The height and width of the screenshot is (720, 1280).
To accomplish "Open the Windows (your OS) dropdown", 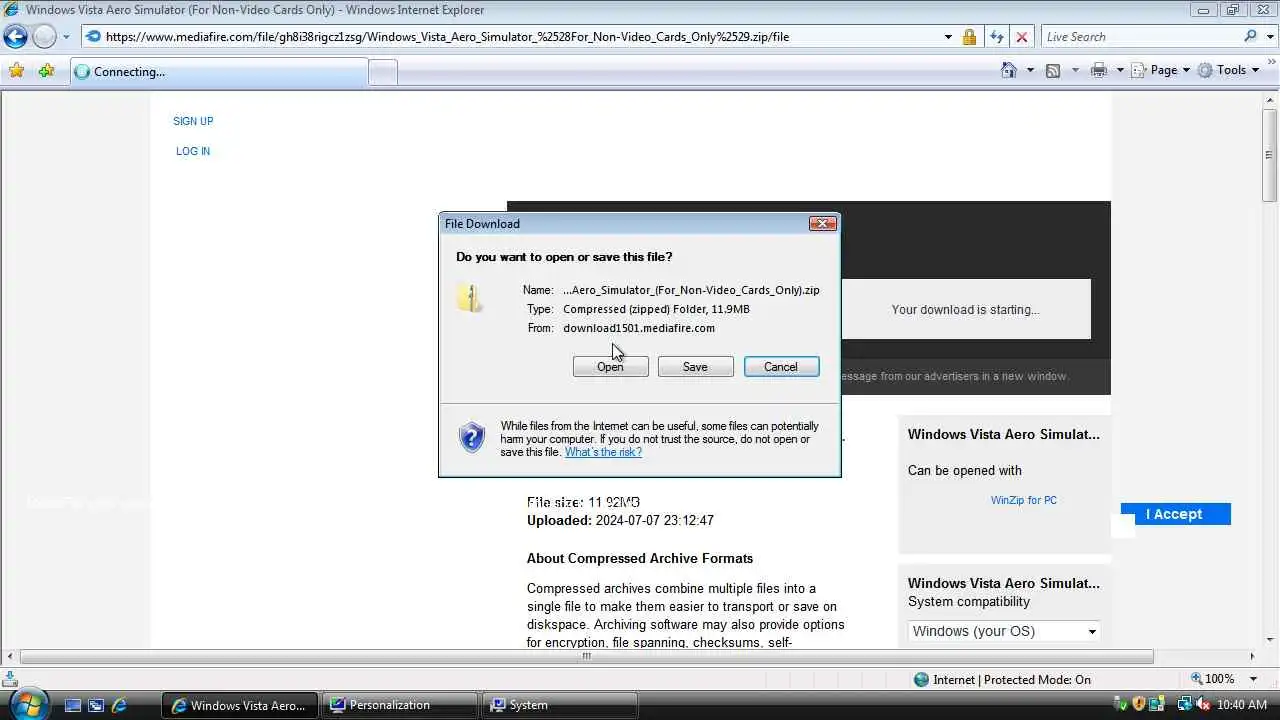I will (1005, 631).
